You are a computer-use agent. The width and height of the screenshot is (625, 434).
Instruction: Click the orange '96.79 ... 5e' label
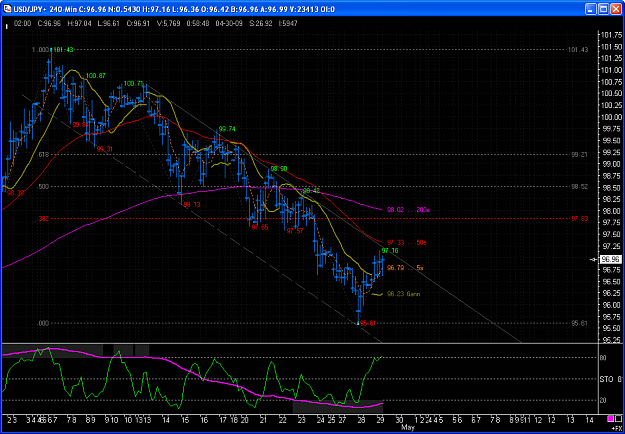(x=405, y=268)
